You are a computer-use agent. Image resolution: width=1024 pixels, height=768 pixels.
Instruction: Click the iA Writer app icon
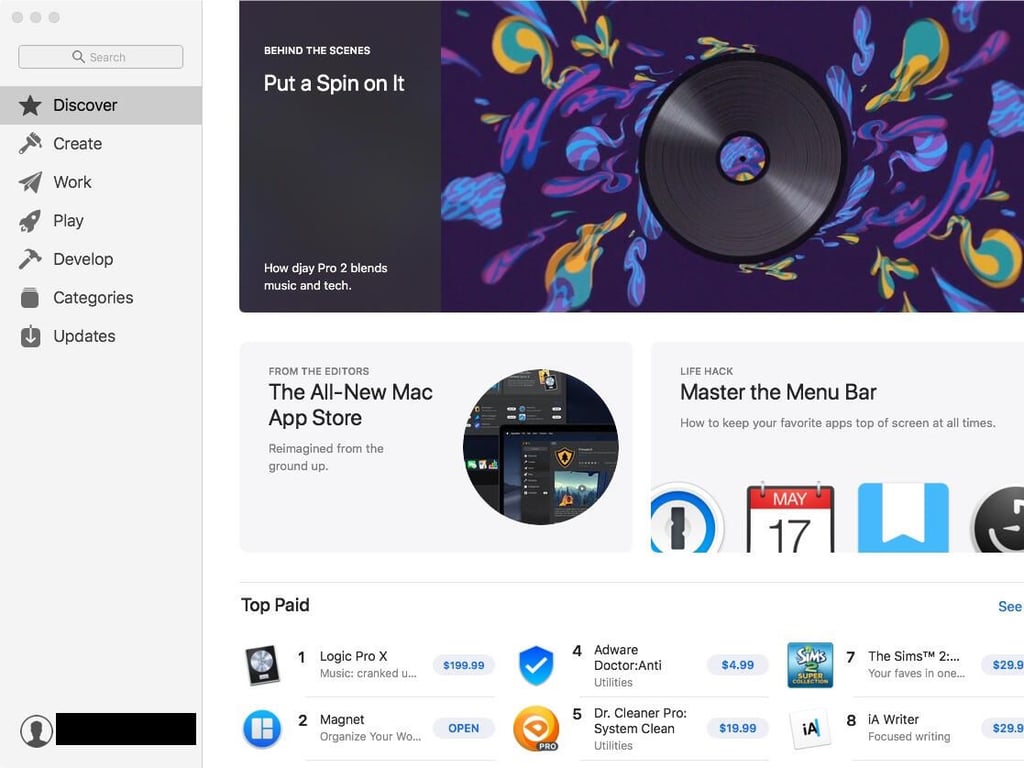pyautogui.click(x=810, y=728)
